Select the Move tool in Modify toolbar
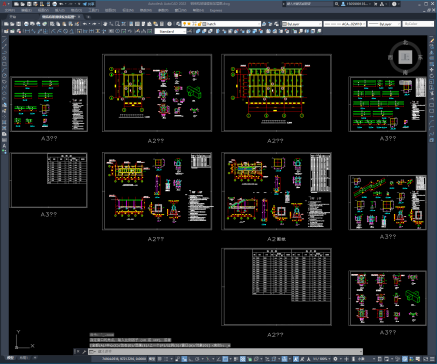Viewport: 437px width, 364px height. (x=432, y=70)
